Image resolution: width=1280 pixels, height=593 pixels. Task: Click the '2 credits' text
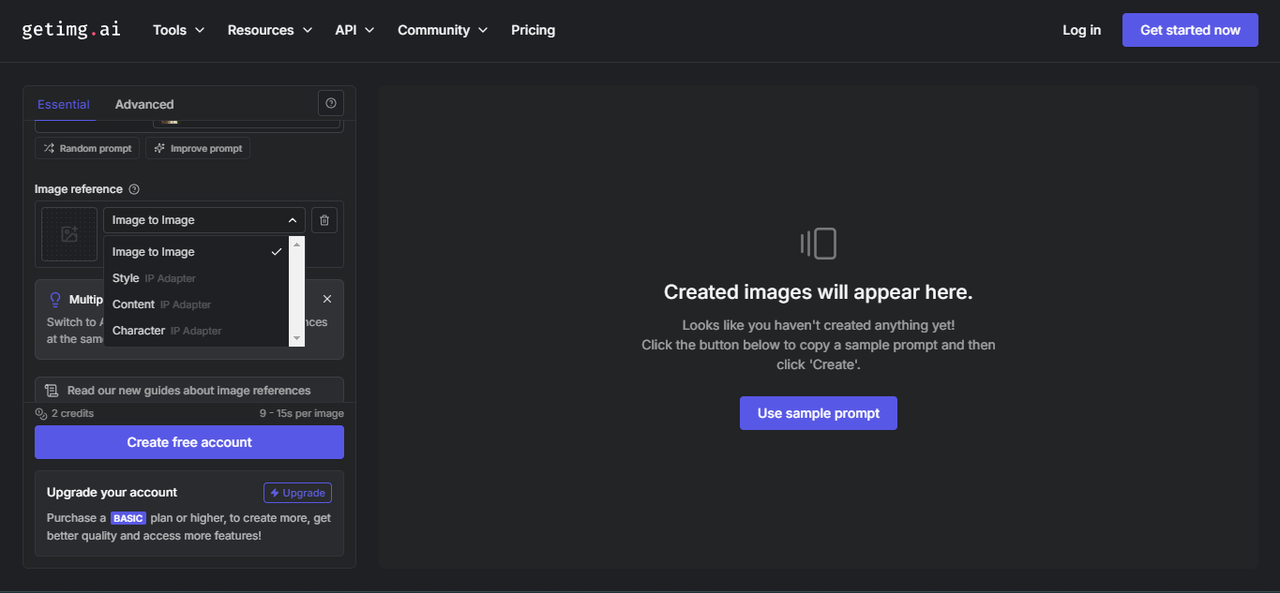(x=73, y=413)
